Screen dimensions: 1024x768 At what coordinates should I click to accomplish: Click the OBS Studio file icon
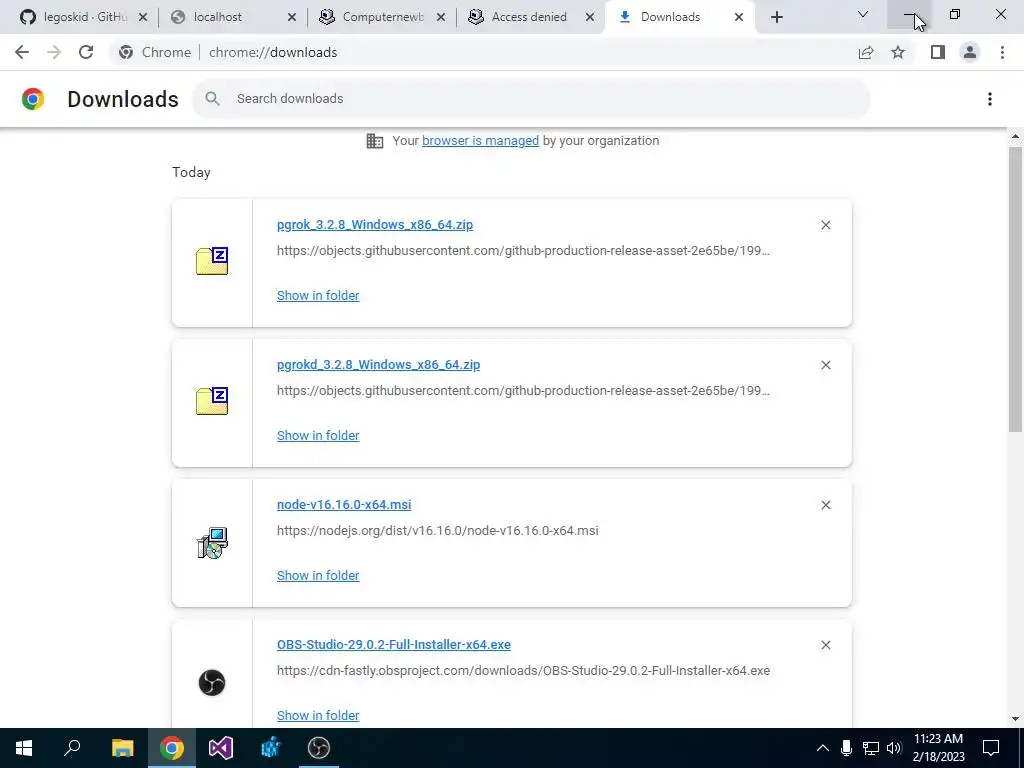pyautogui.click(x=212, y=682)
